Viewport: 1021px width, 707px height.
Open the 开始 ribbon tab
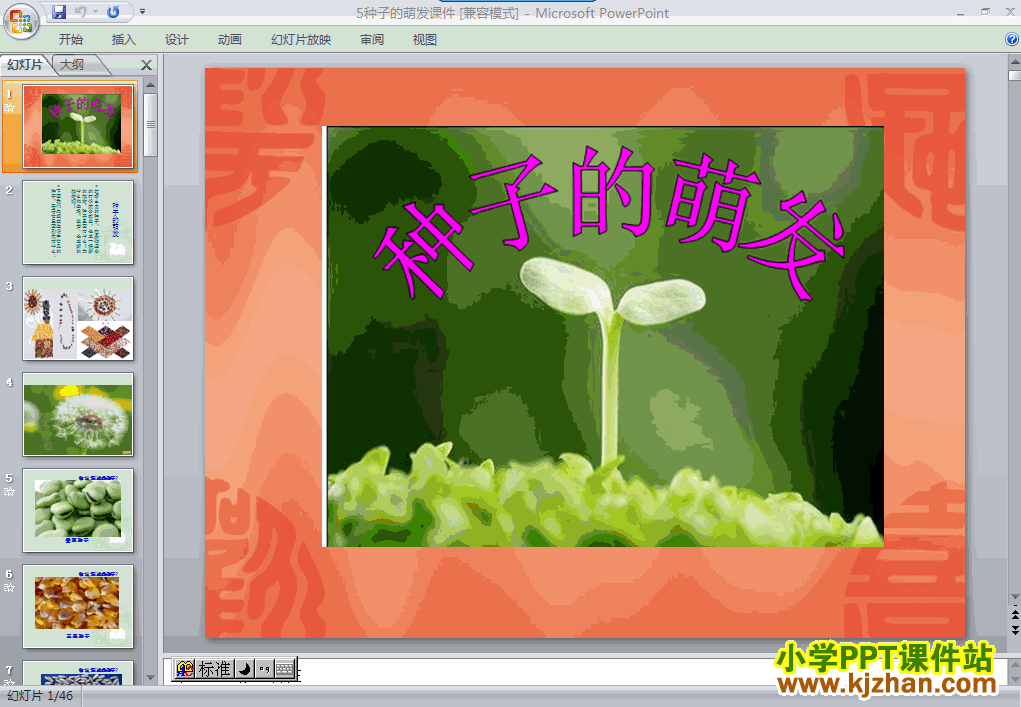pyautogui.click(x=70, y=40)
